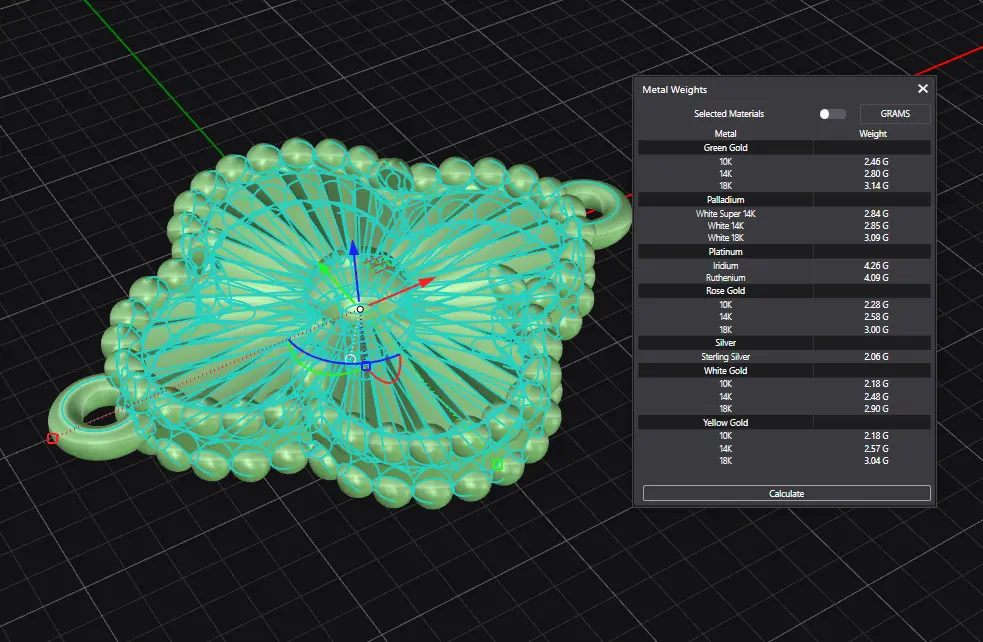Image resolution: width=983 pixels, height=642 pixels.
Task: Close the Metal Weights panel
Action: click(x=923, y=89)
